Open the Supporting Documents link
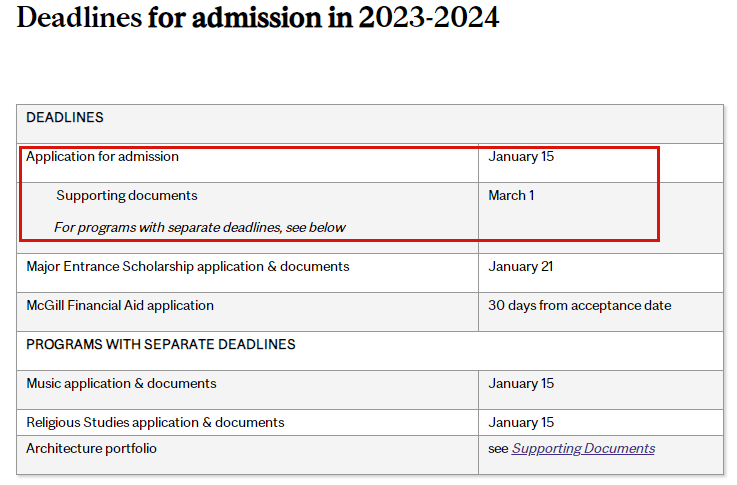Screen dimensions: 737x485 point(583,449)
